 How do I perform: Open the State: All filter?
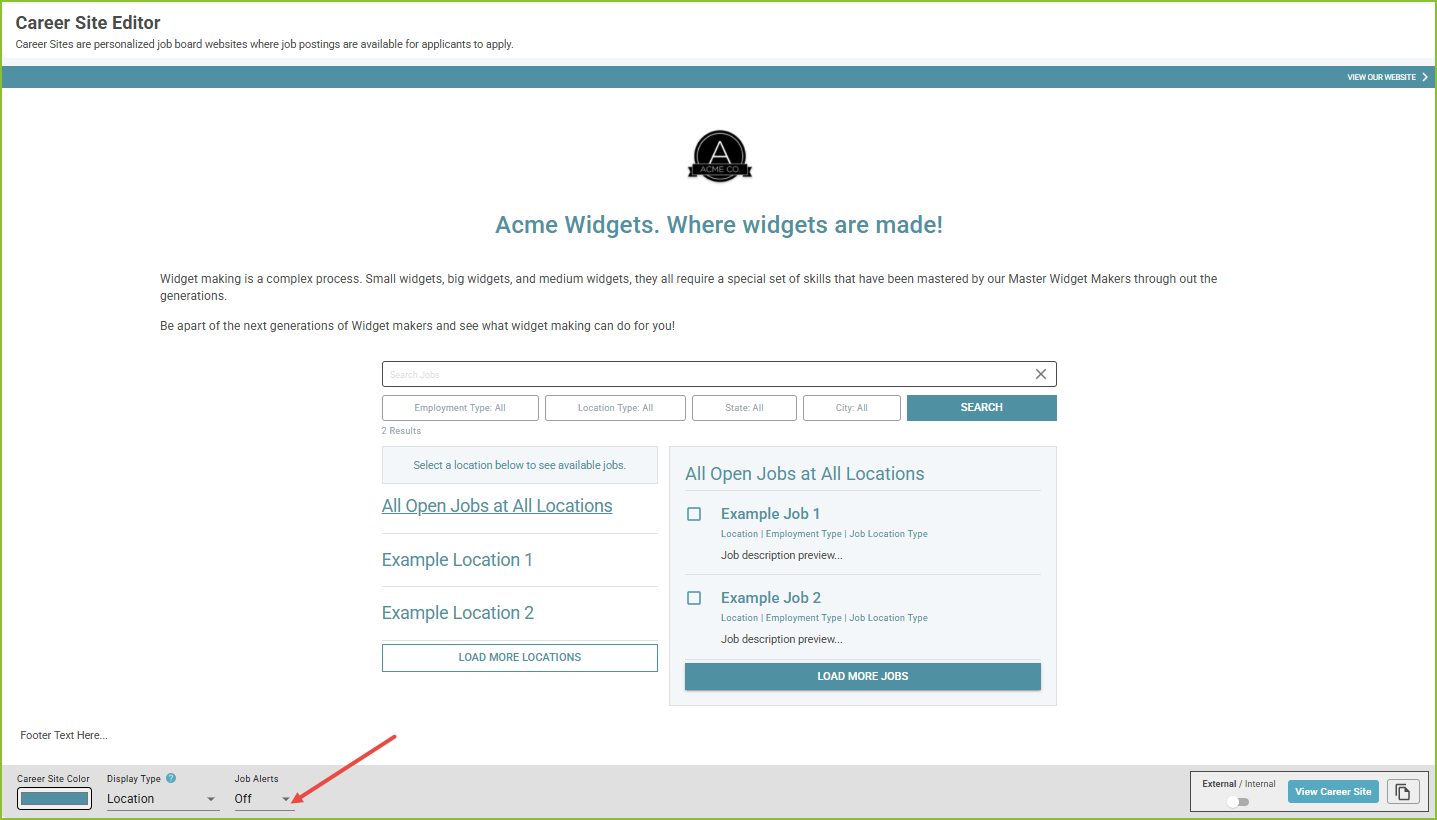click(x=744, y=408)
